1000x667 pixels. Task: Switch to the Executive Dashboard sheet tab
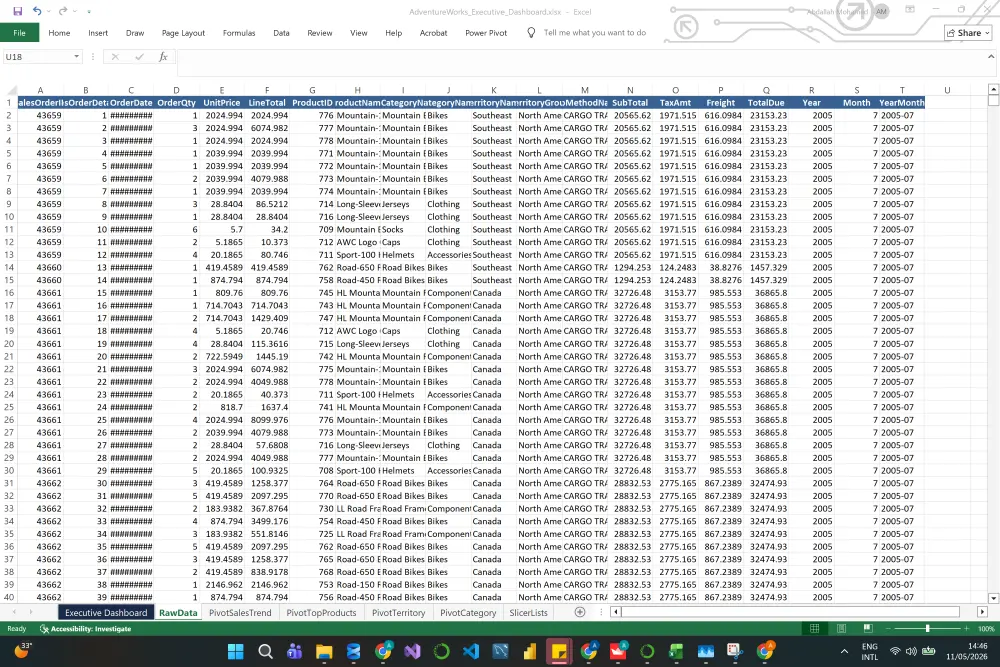106,613
